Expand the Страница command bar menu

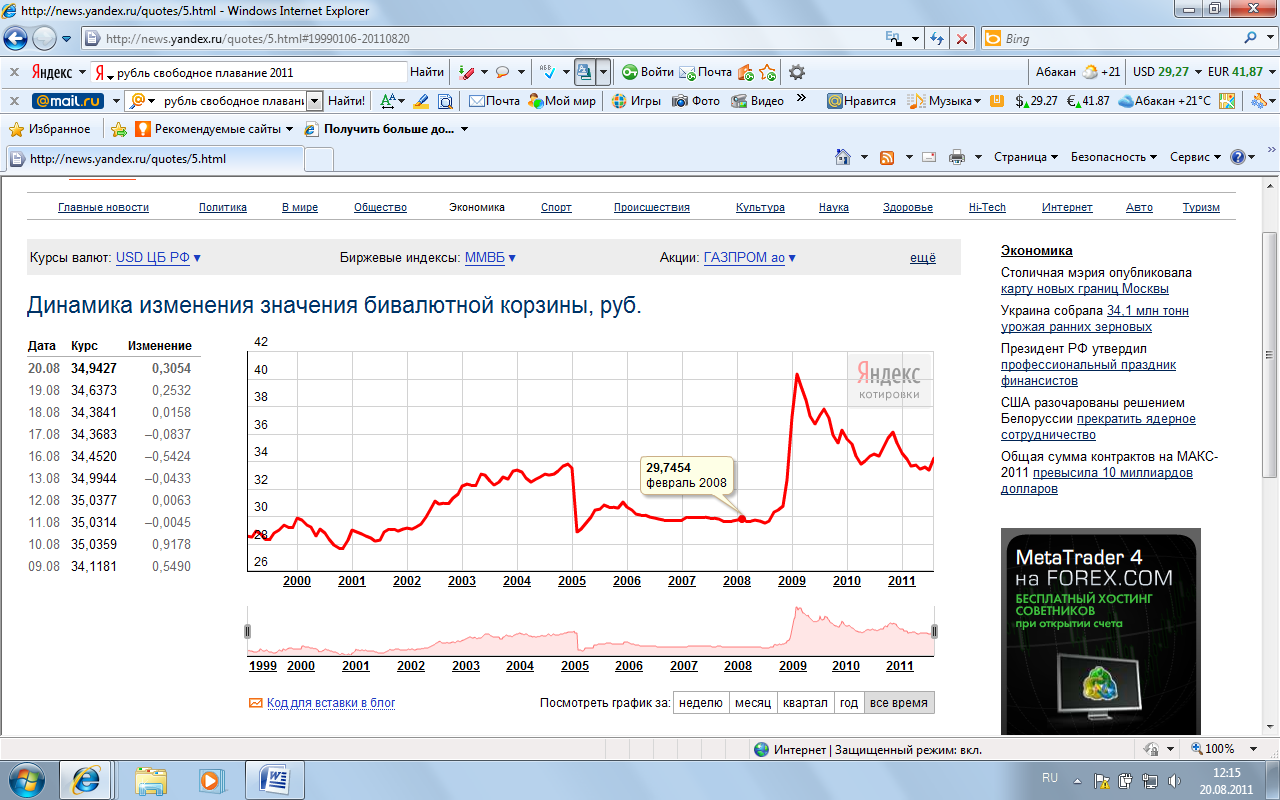click(x=1026, y=157)
